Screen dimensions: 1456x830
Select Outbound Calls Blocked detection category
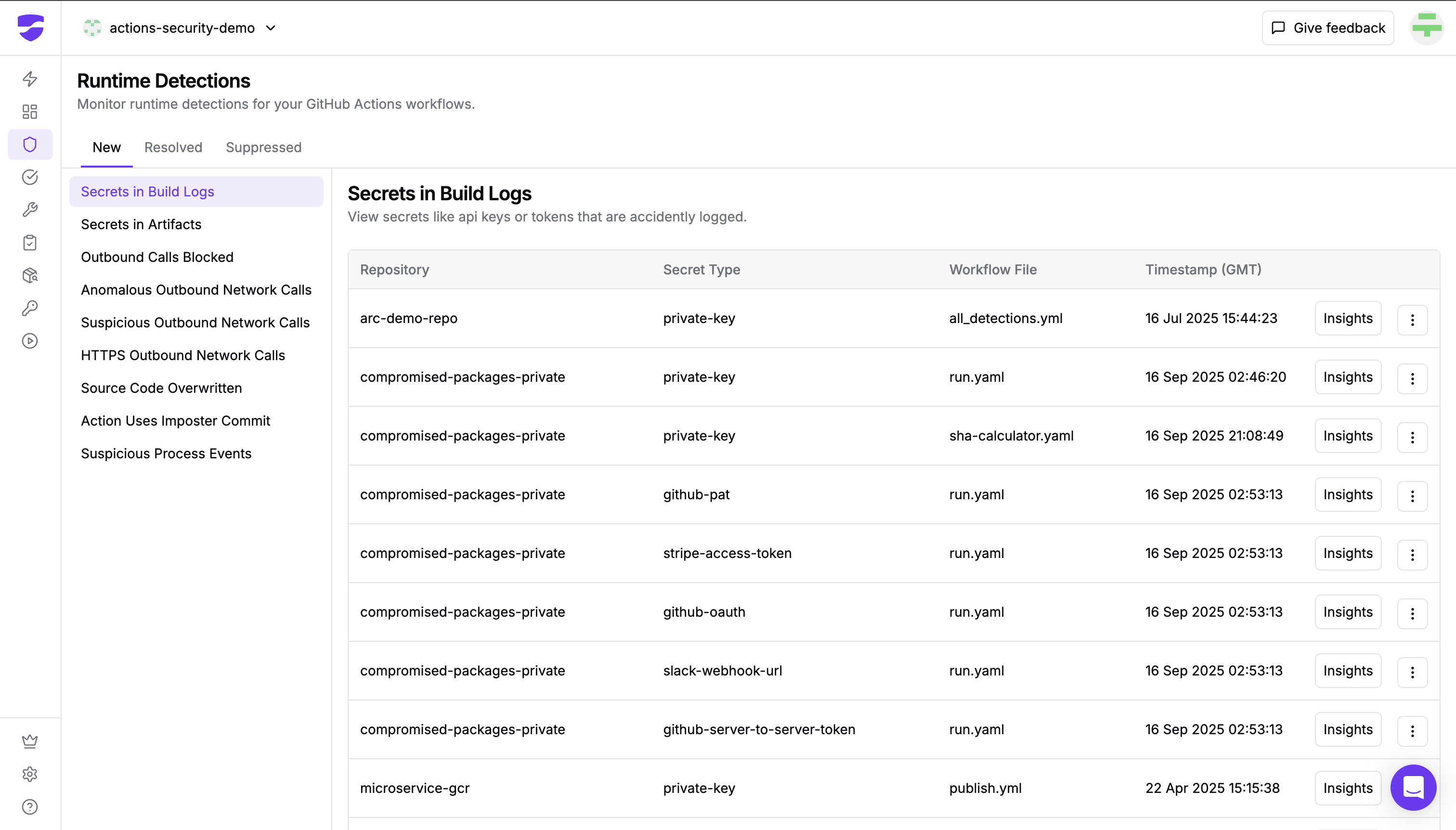pos(157,257)
